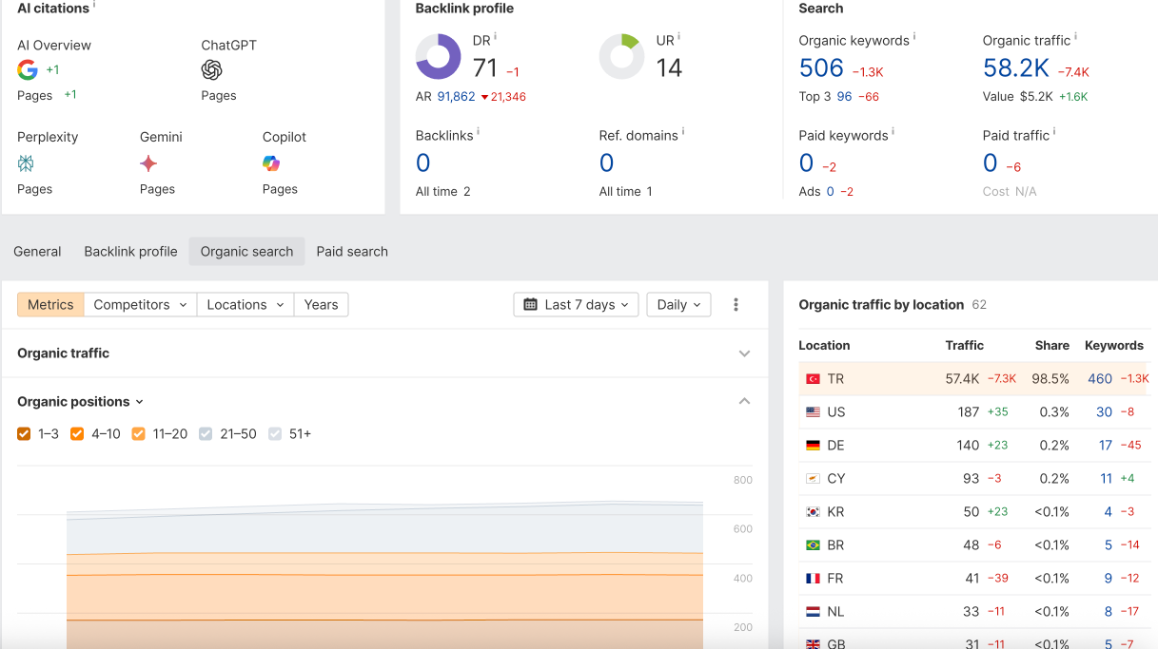The width and height of the screenshot is (1158, 649).
Task: Switch to the Backlink profile tab
Action: click(x=131, y=252)
